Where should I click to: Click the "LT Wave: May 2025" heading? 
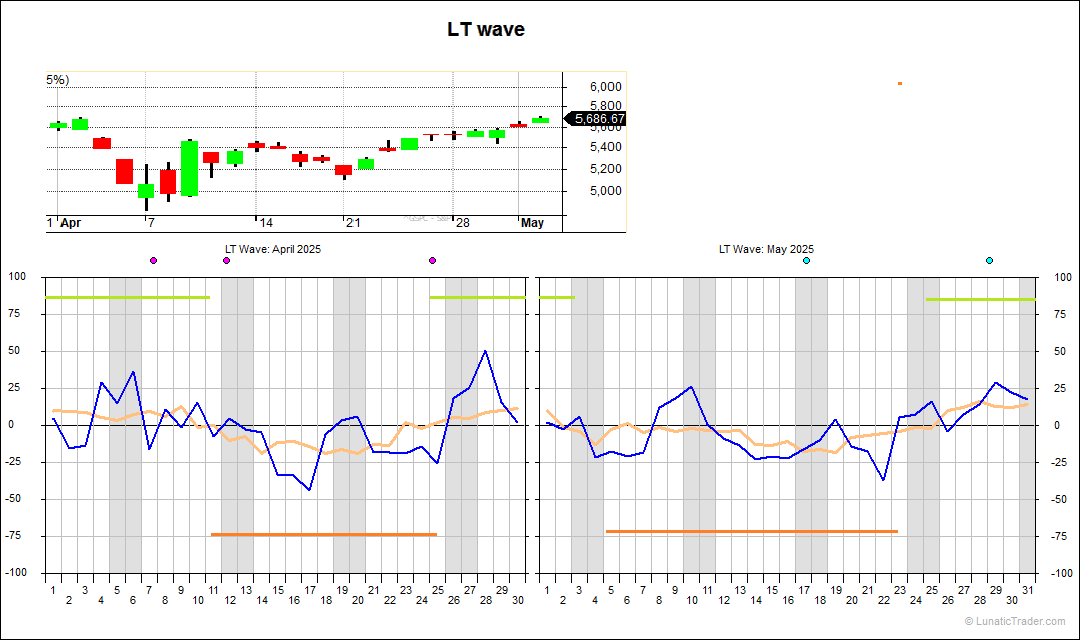click(x=766, y=249)
